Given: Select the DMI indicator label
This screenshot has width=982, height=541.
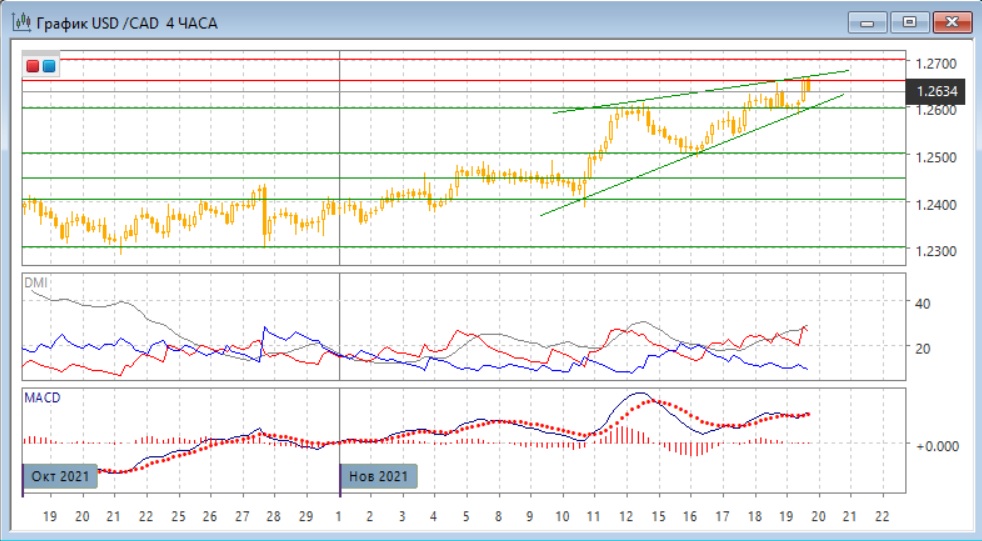Looking at the screenshot, I should pos(35,283).
